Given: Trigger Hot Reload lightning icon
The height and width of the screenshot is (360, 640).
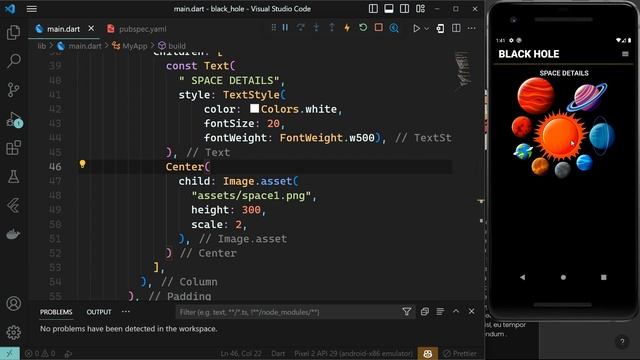Looking at the screenshot, I should tap(347, 28).
